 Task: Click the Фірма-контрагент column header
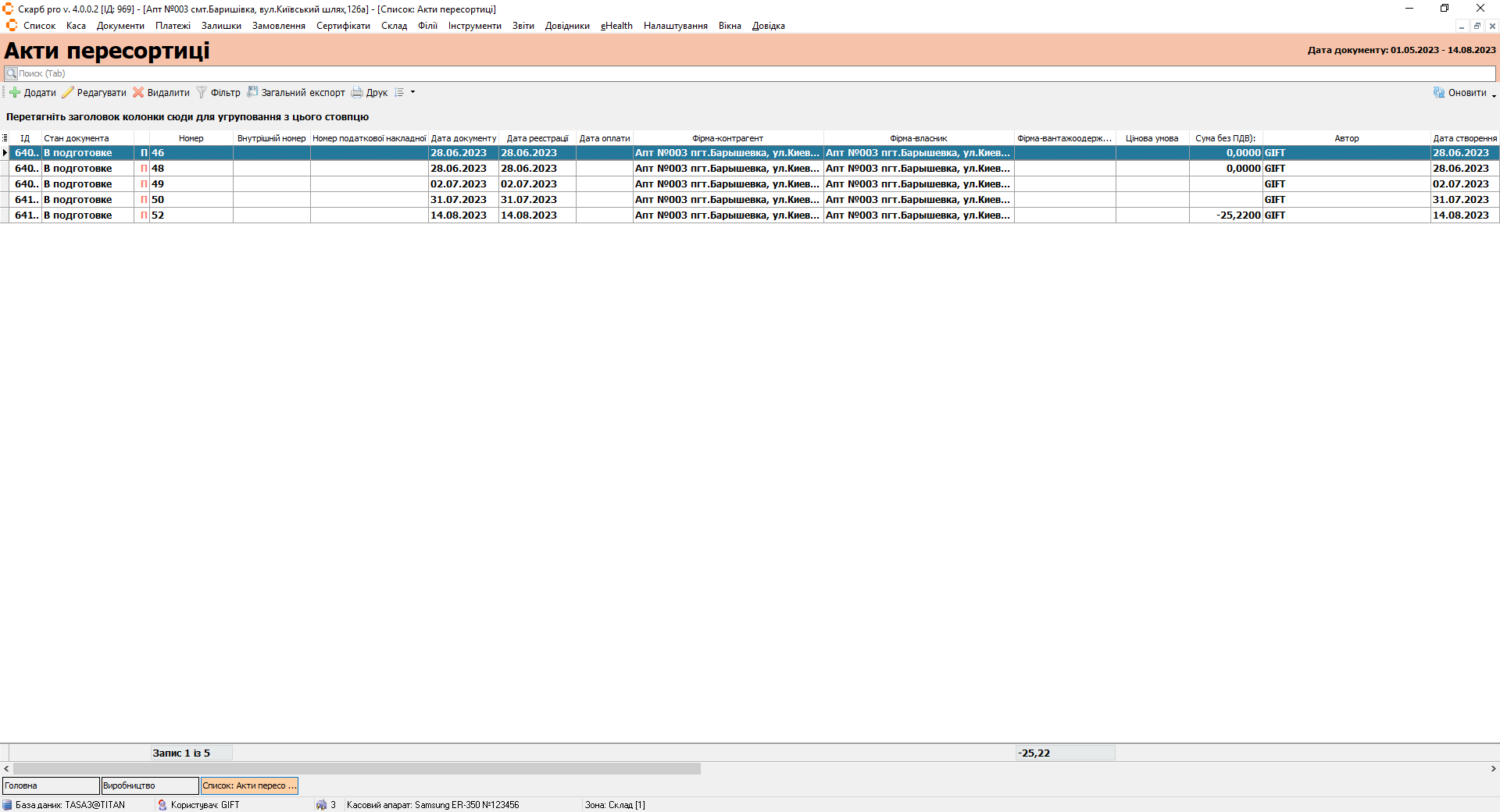(727, 138)
